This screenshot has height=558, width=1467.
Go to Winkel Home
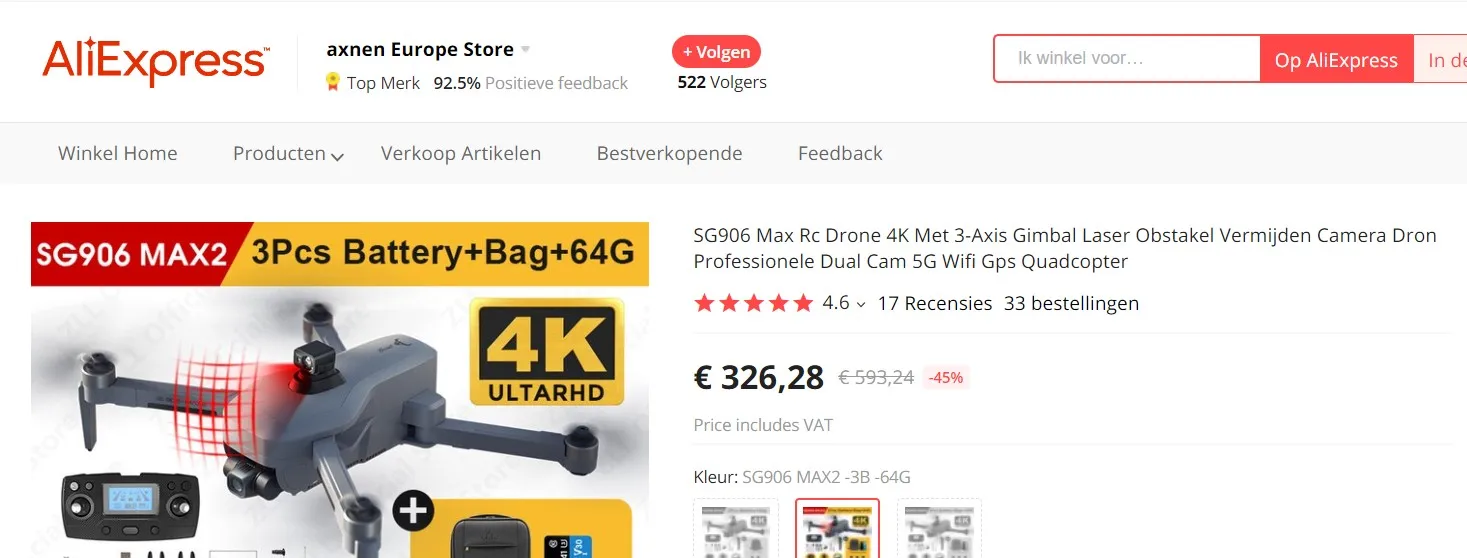pyautogui.click(x=118, y=154)
